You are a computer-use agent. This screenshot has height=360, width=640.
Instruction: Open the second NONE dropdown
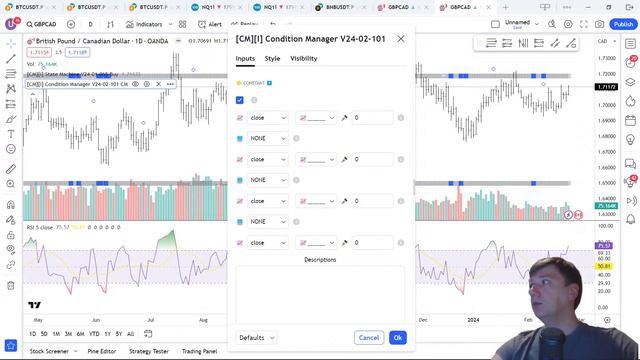pyautogui.click(x=268, y=180)
